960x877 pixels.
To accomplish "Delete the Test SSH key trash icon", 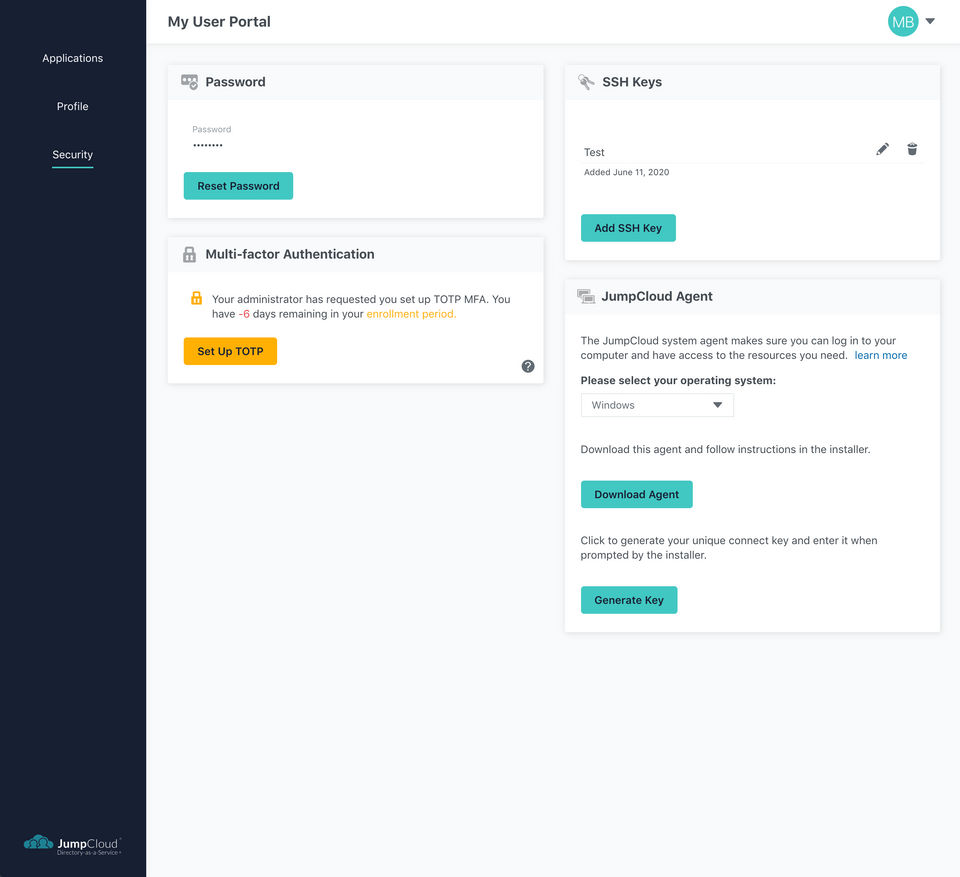I will 912,149.
